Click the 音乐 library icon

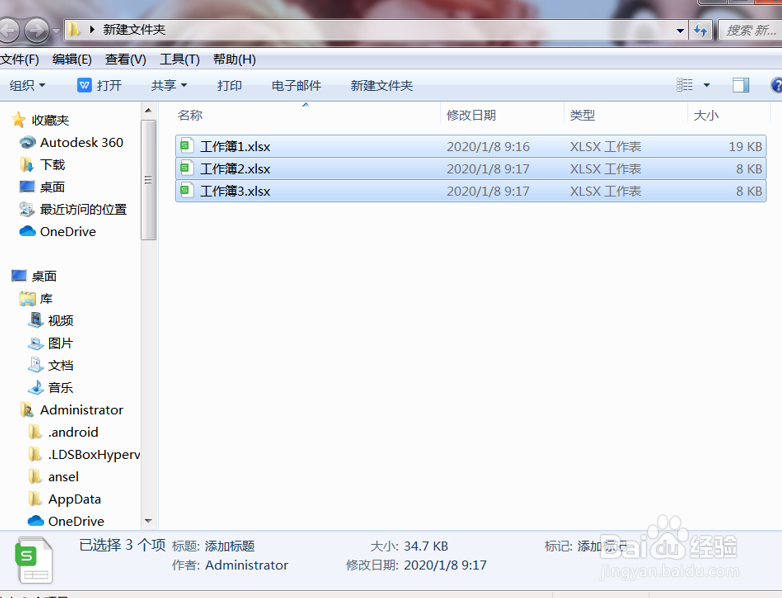(35, 387)
